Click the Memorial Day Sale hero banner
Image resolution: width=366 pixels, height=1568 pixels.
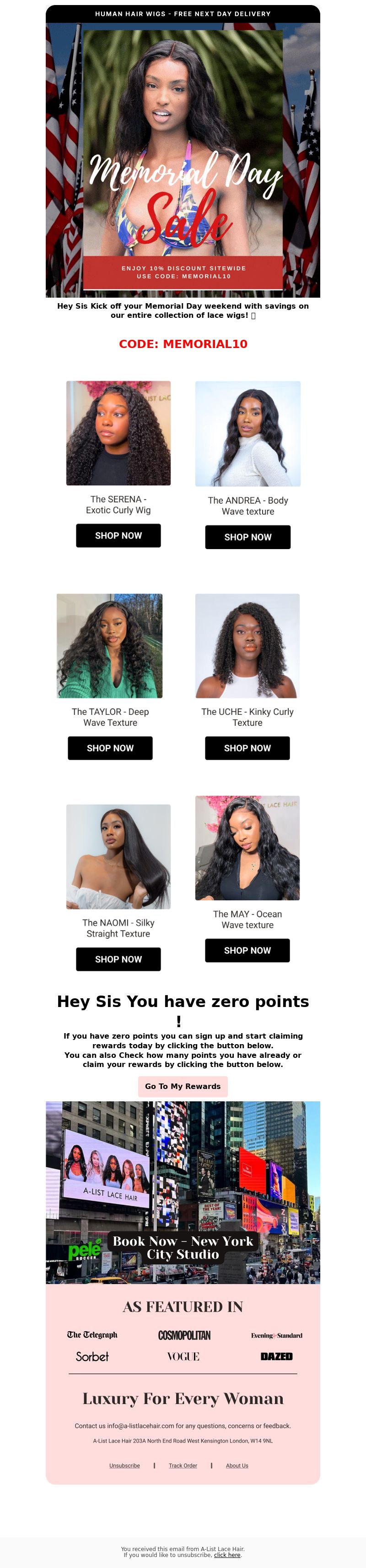183,159
